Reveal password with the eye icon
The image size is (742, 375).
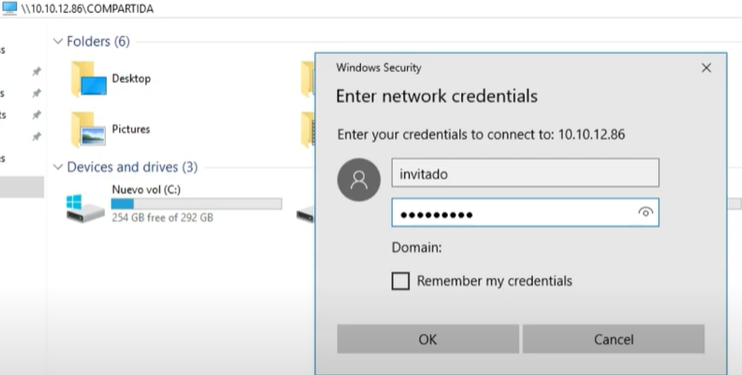[x=645, y=212]
